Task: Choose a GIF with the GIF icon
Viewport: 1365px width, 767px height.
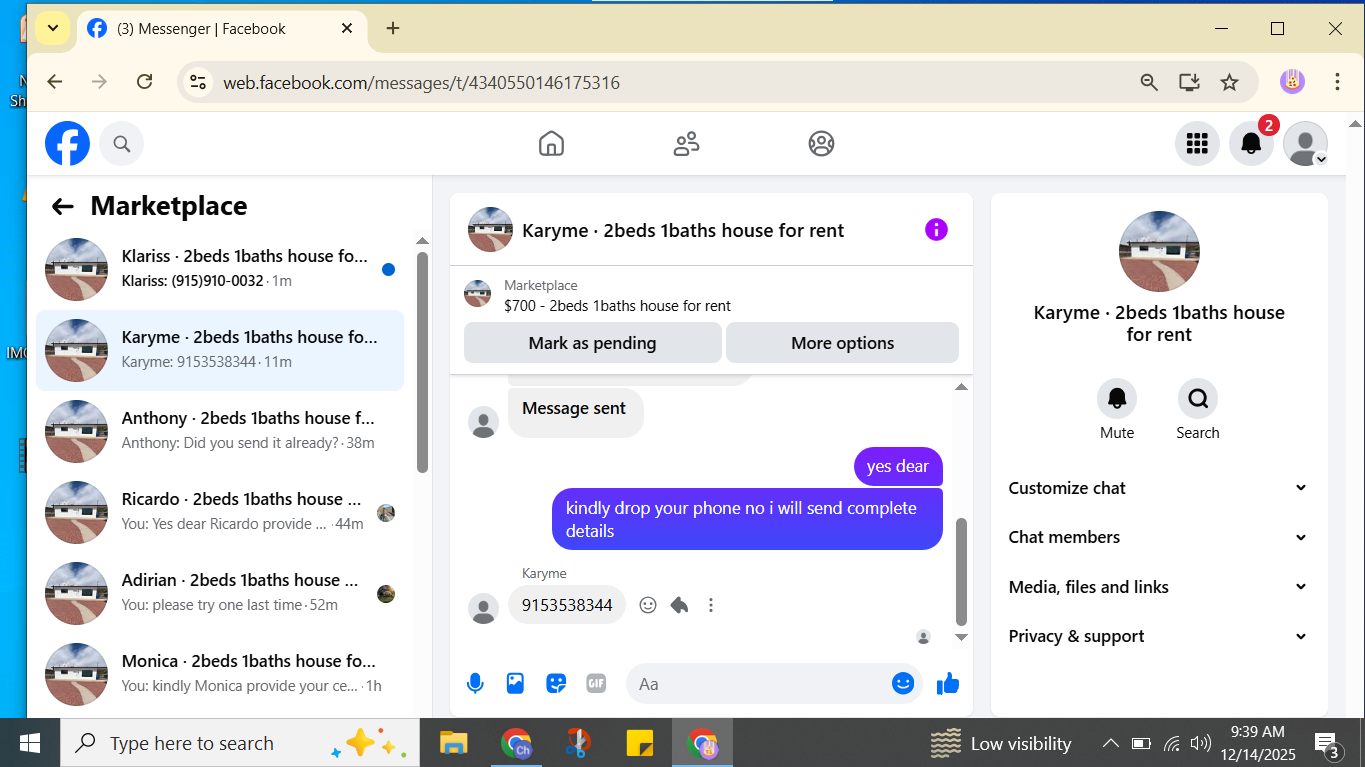Action: click(x=596, y=684)
